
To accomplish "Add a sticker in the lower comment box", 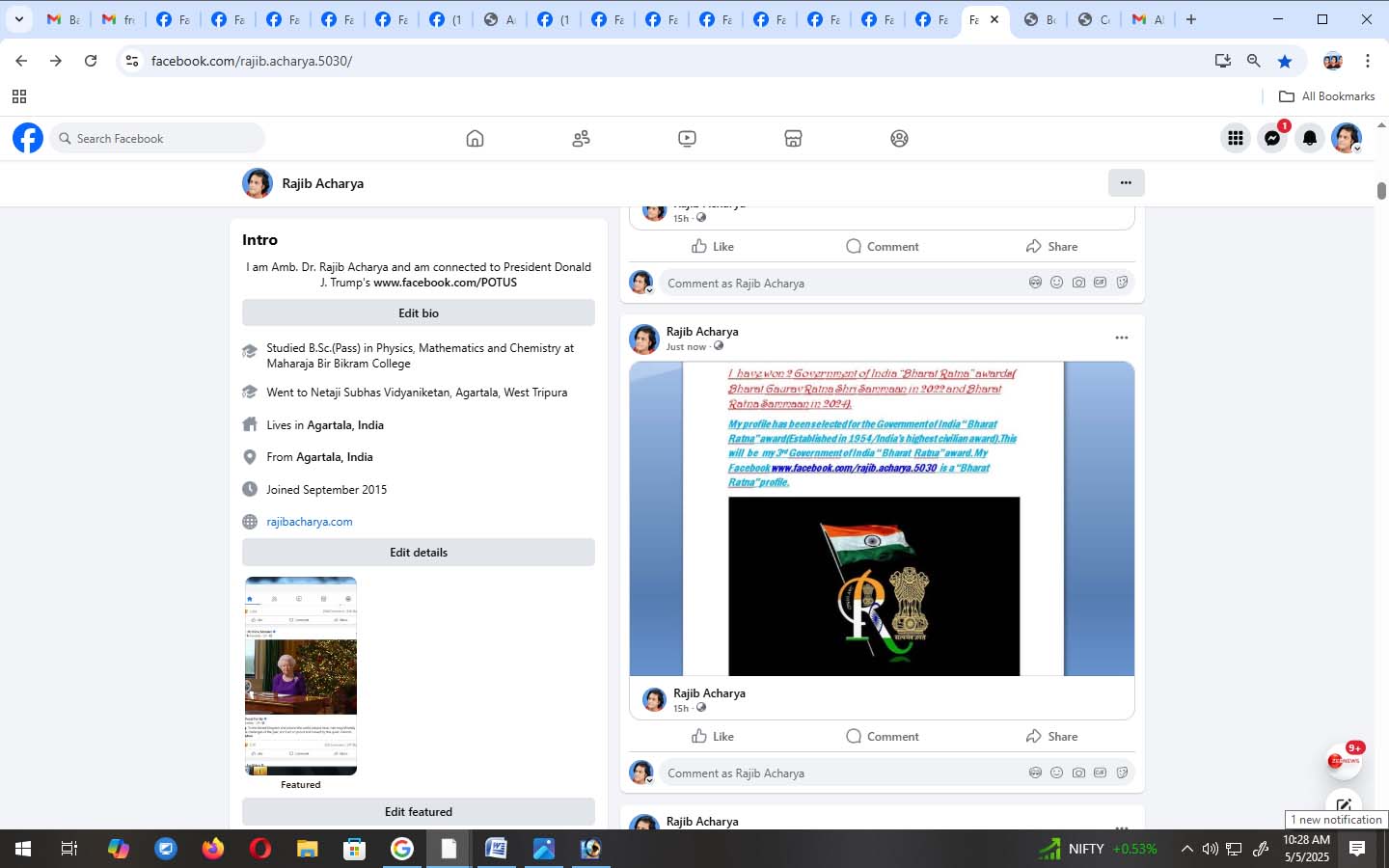I will pos(1122,773).
